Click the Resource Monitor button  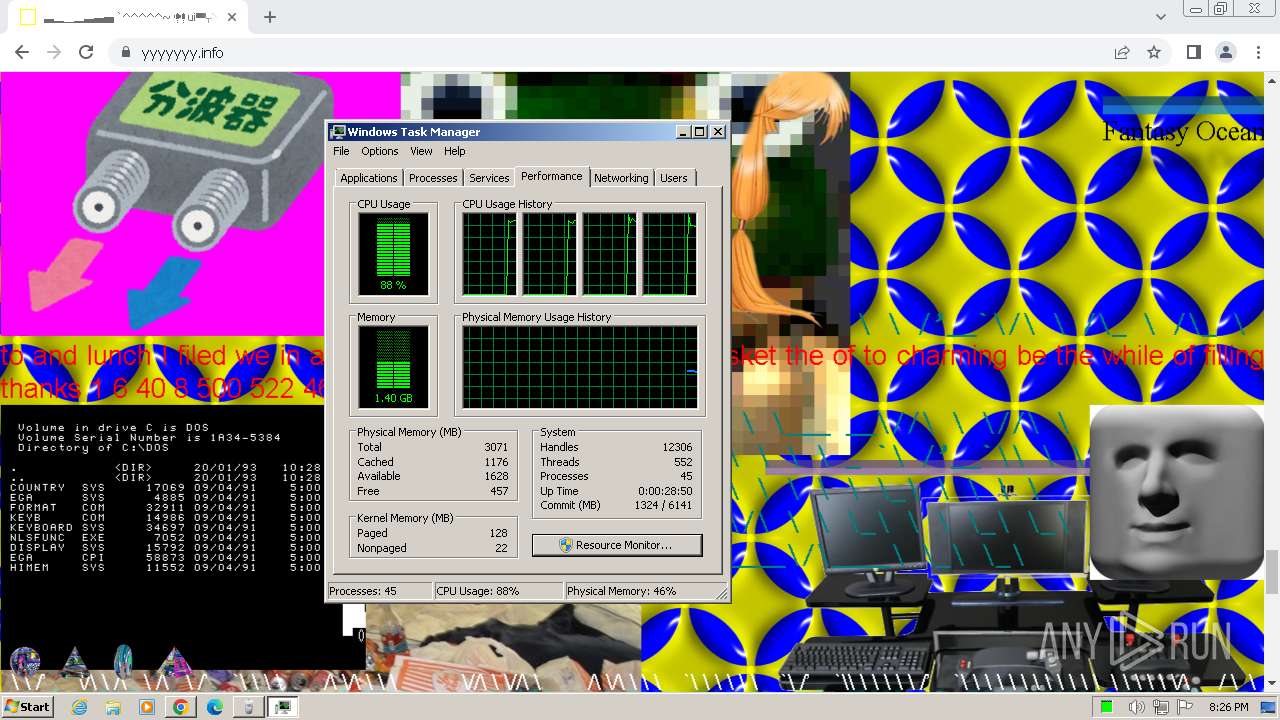click(617, 545)
